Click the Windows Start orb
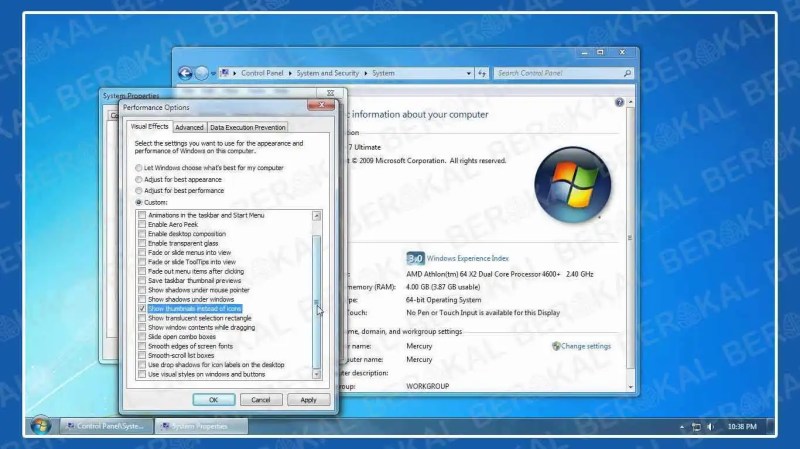800x449 pixels. [x=40, y=426]
